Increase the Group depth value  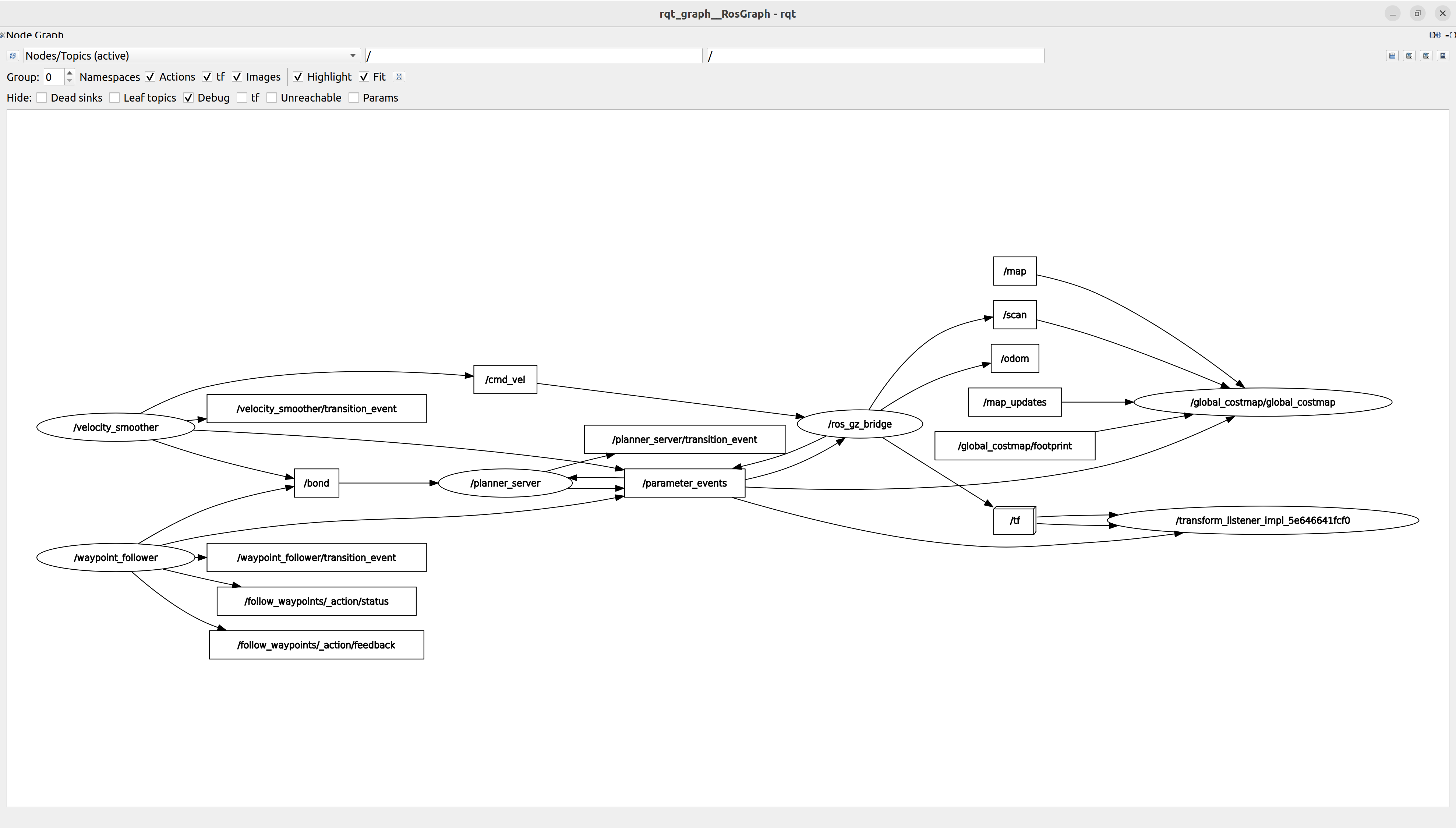pos(70,73)
